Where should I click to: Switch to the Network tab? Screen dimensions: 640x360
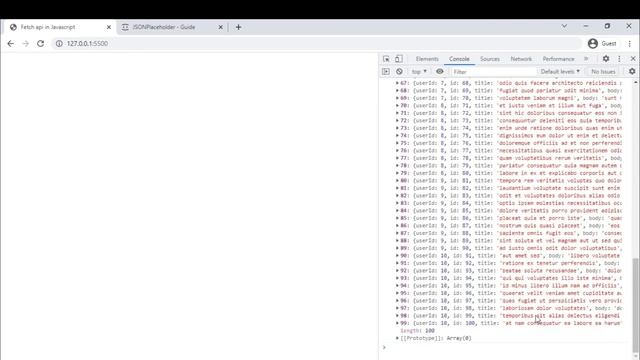tap(521, 59)
